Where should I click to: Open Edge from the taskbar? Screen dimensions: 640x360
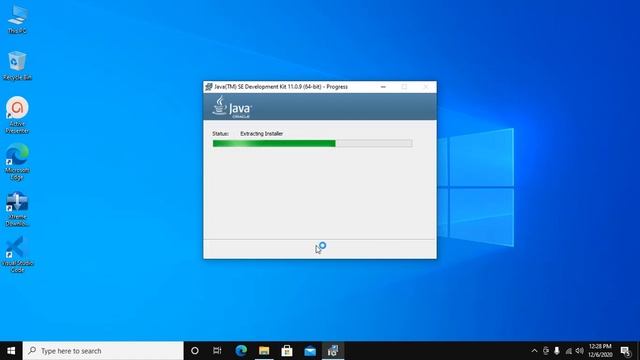pos(241,351)
